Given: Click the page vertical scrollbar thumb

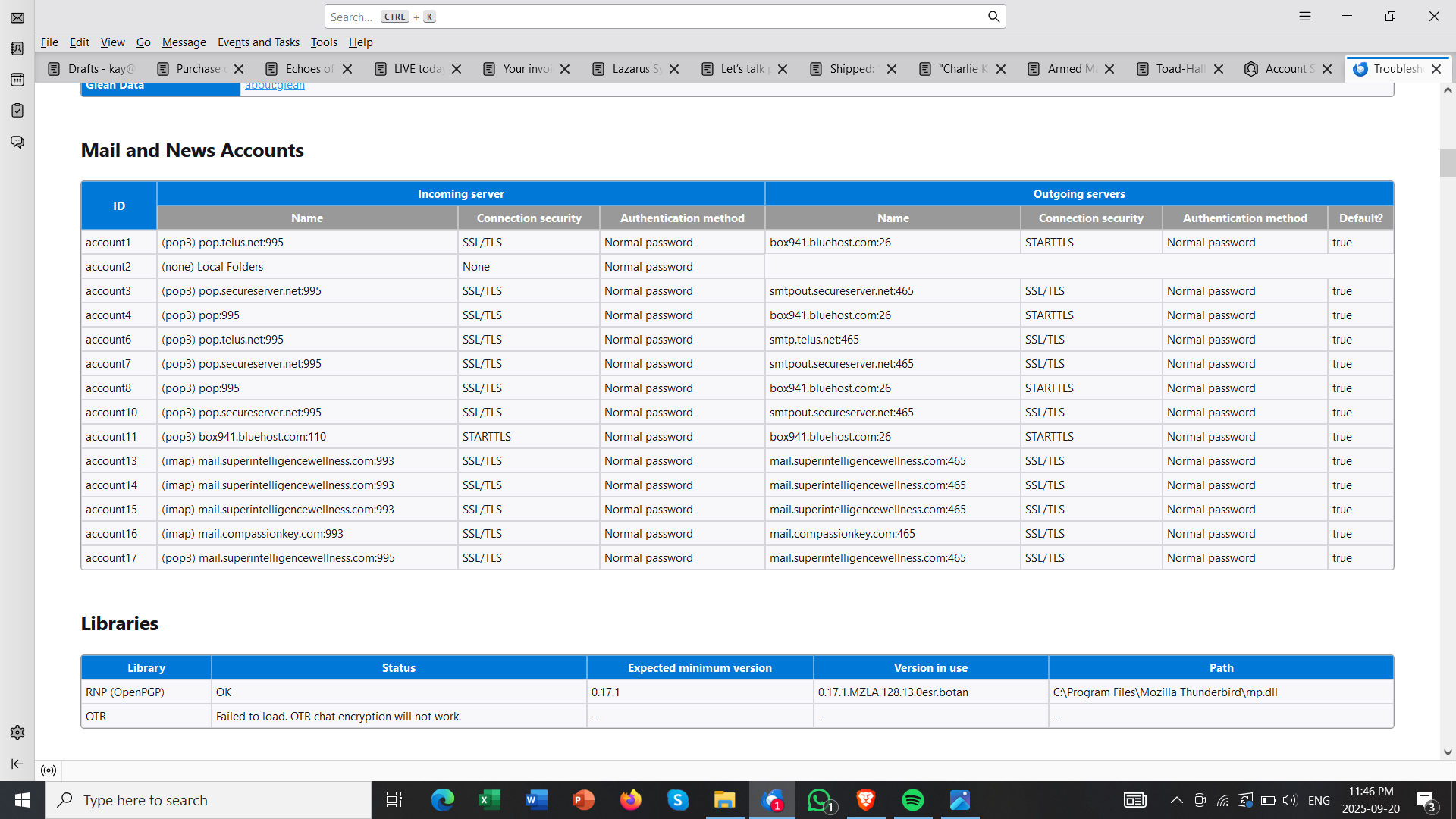Looking at the screenshot, I should pyautogui.click(x=1448, y=163).
